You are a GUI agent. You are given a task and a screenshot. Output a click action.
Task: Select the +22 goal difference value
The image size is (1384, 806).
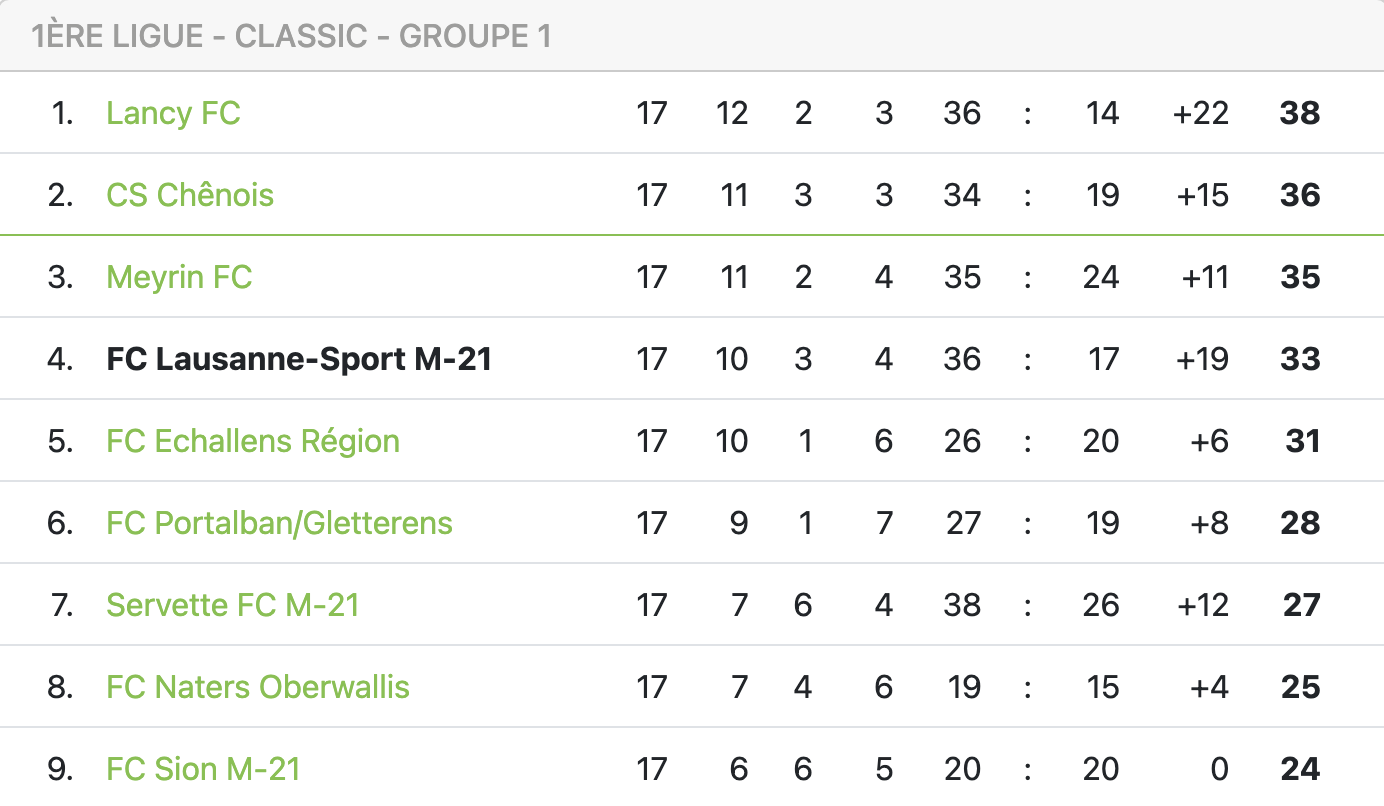point(1200,113)
